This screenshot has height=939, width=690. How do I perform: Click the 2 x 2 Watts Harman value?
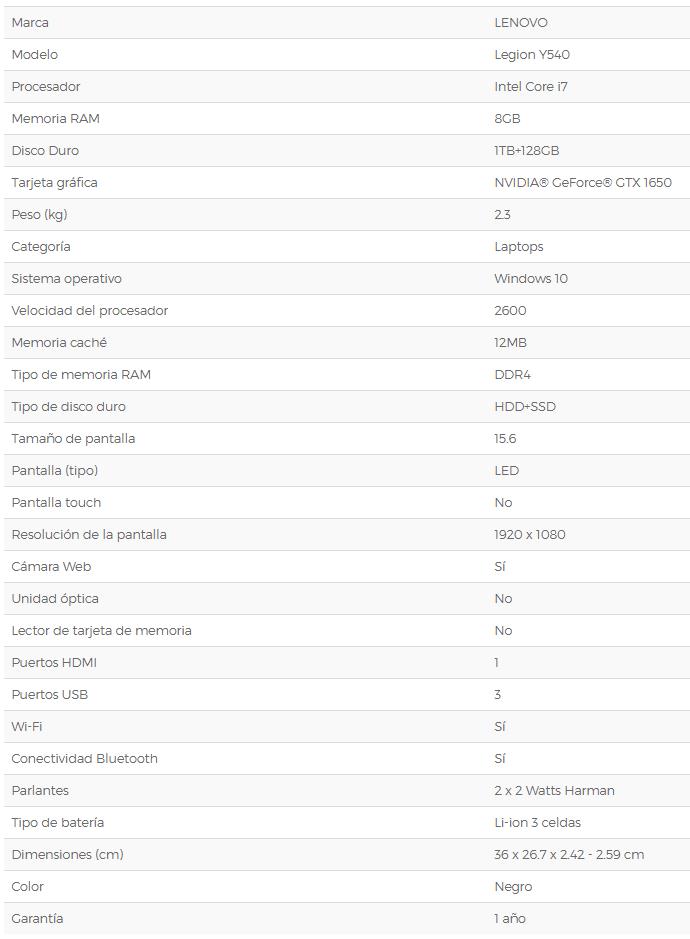[554, 790]
